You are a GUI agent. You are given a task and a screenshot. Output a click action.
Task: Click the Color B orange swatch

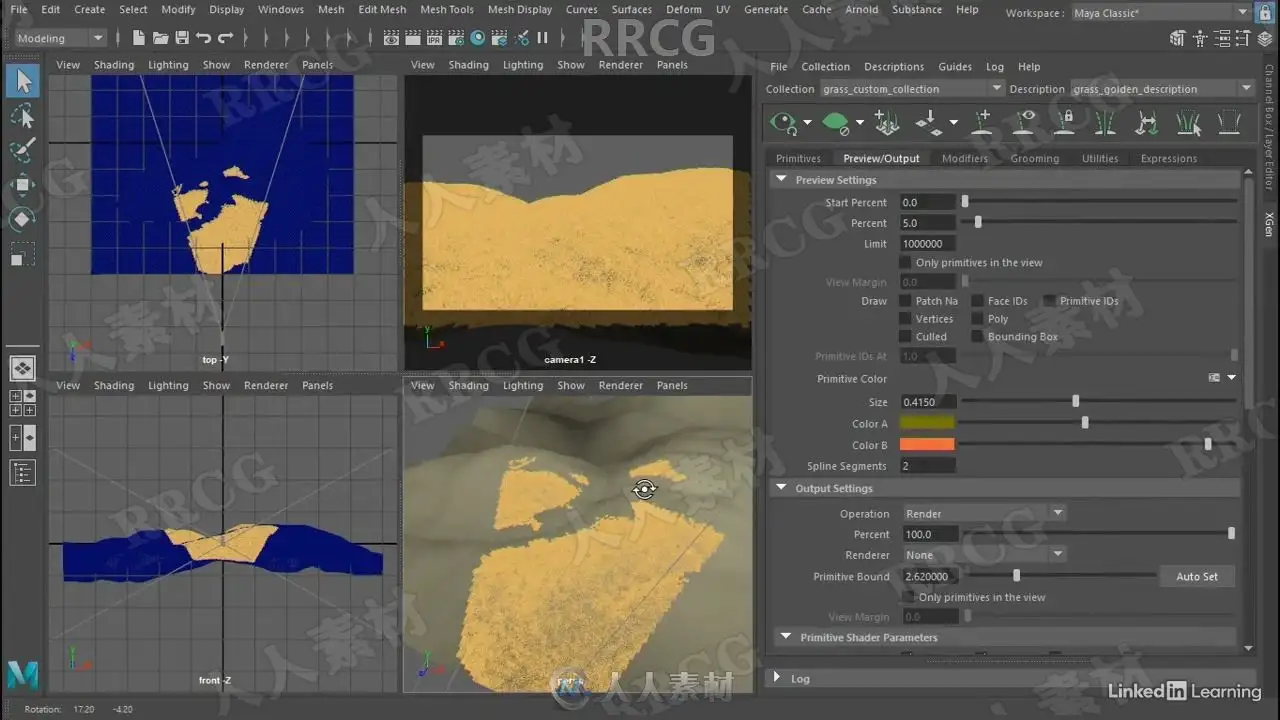pos(927,445)
